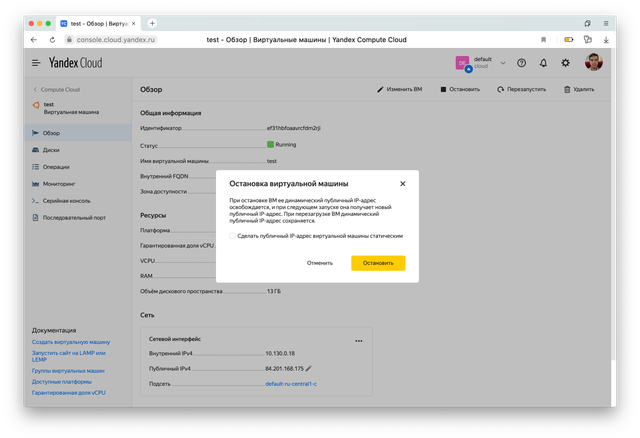Click the user avatar in header
This screenshot has height=438, width=640.
click(x=594, y=62)
